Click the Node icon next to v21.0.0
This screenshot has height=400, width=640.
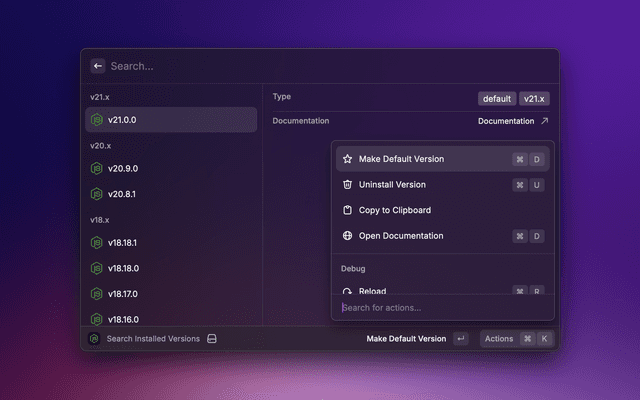click(x=97, y=120)
